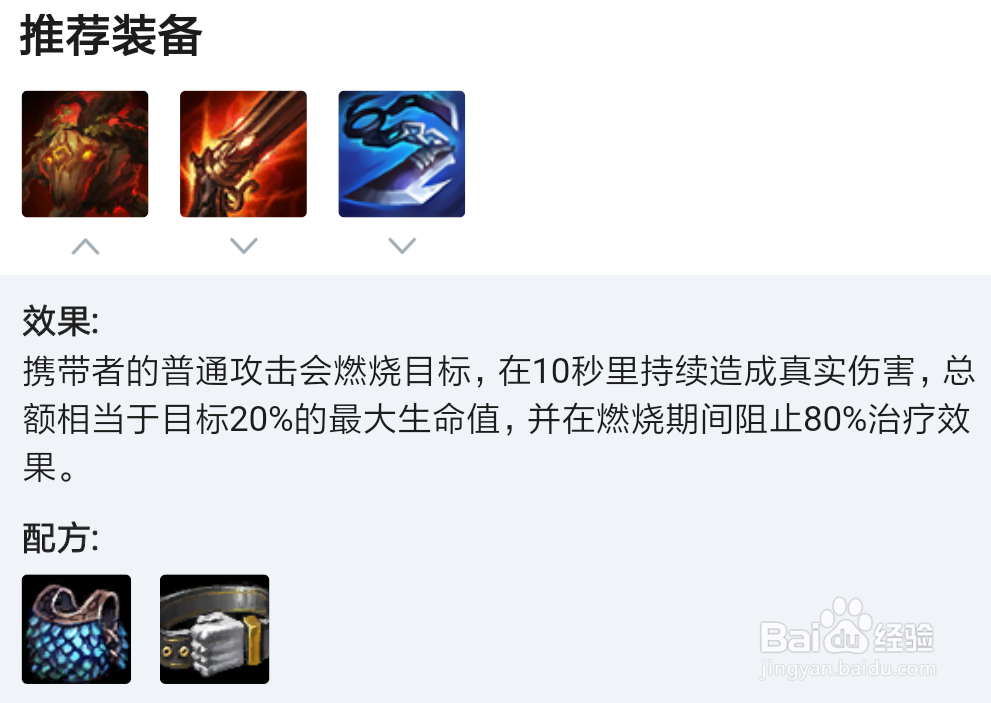Click the line mentioning 20%的最大生命值
Viewport: 991px width, 703px height.
point(496,419)
